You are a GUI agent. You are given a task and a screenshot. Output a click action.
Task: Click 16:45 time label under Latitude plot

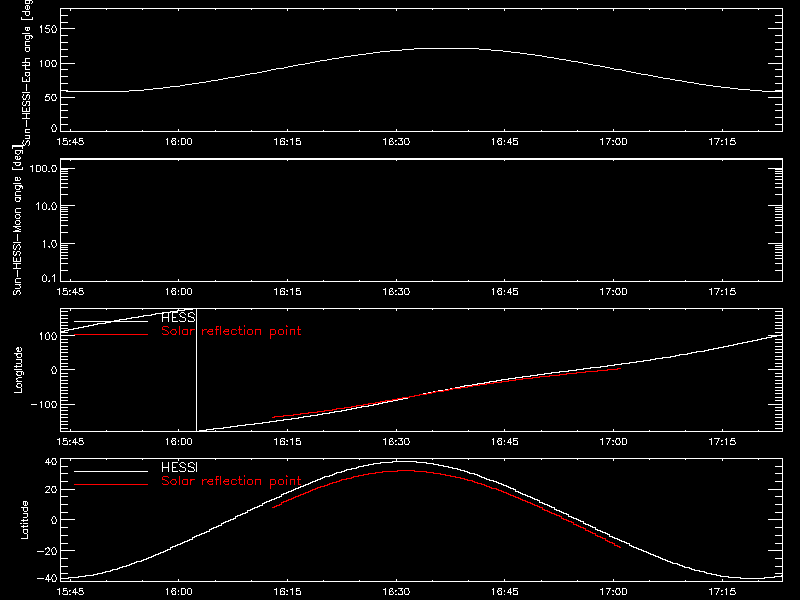505,592
